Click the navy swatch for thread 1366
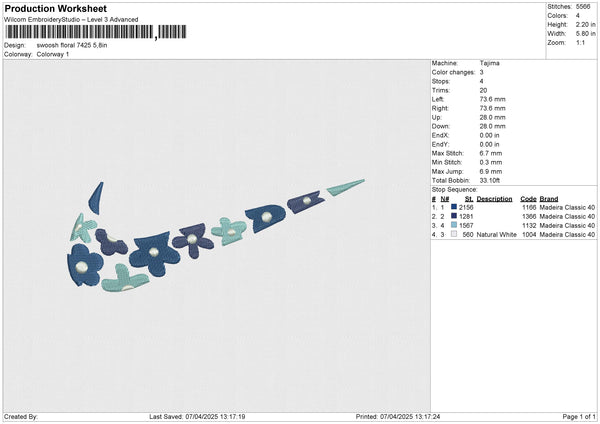Screen dimensions: 600x424 click(x=454, y=216)
